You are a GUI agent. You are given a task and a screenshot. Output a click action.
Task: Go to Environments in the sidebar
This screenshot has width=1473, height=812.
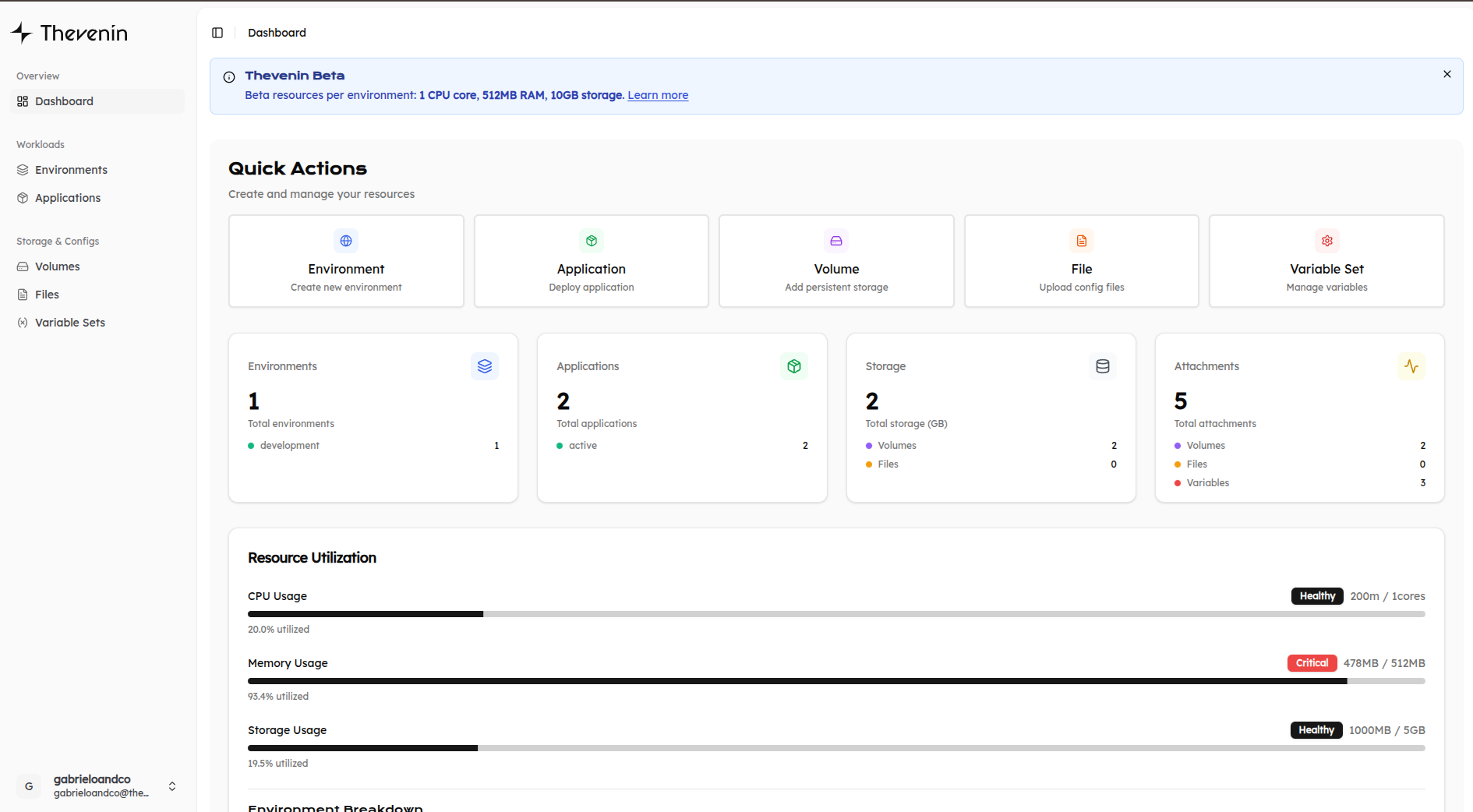(97, 170)
